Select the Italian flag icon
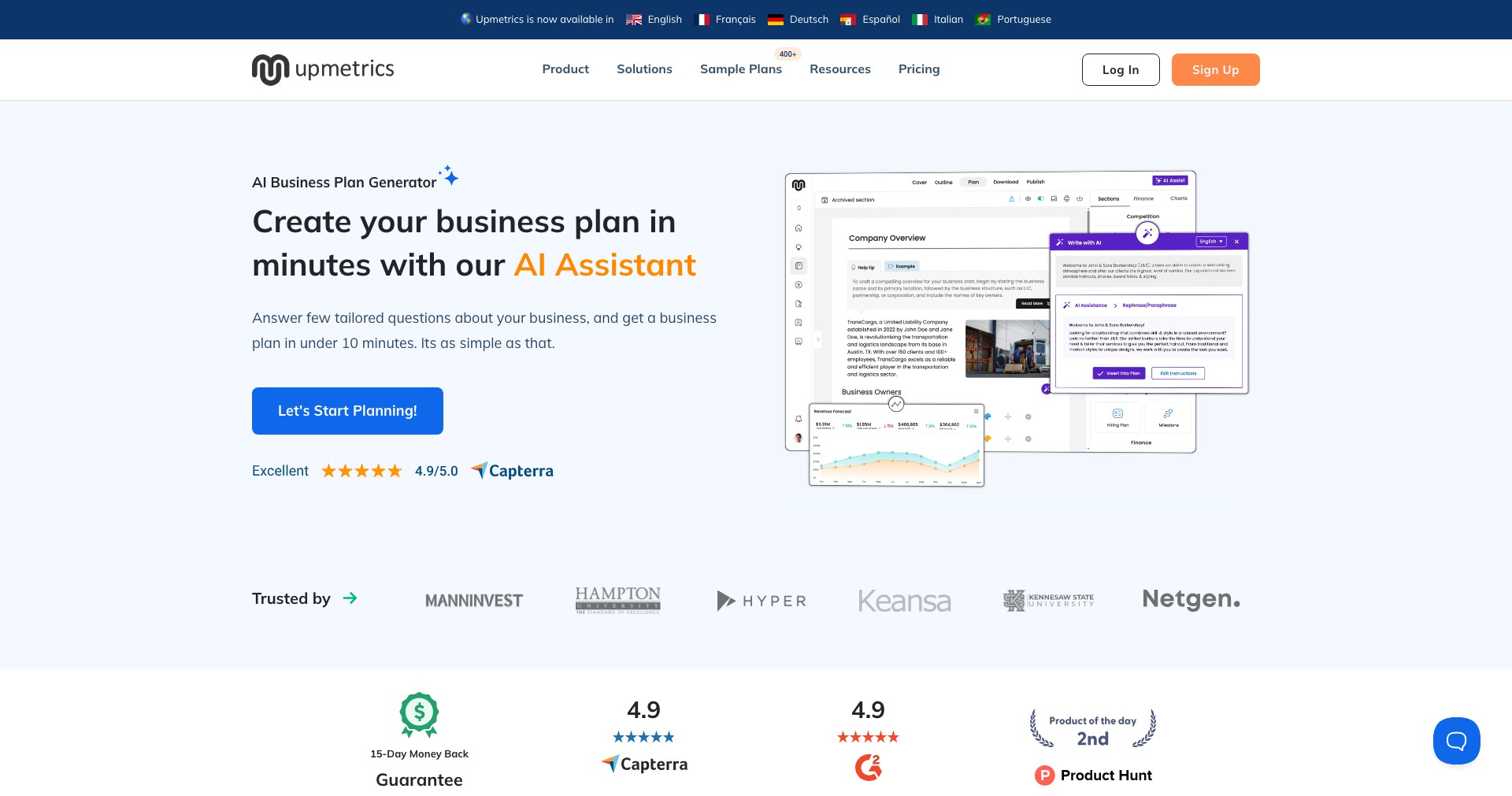Viewport: 1512px width, 796px height. pos(920,20)
